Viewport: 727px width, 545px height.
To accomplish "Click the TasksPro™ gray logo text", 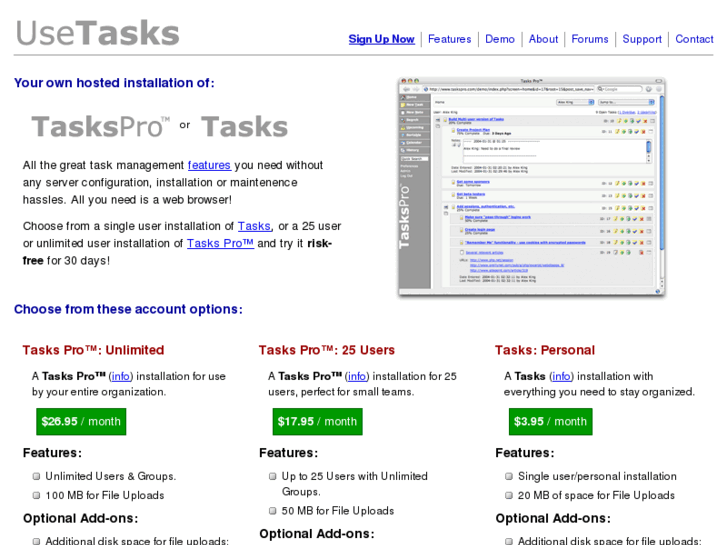I will tap(100, 127).
